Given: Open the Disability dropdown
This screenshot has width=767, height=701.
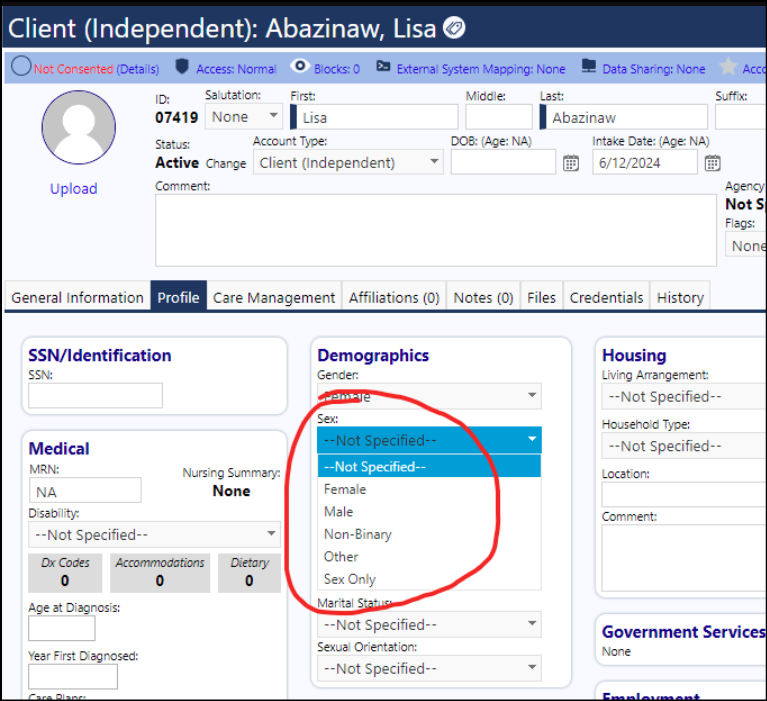Looking at the screenshot, I should [154, 534].
